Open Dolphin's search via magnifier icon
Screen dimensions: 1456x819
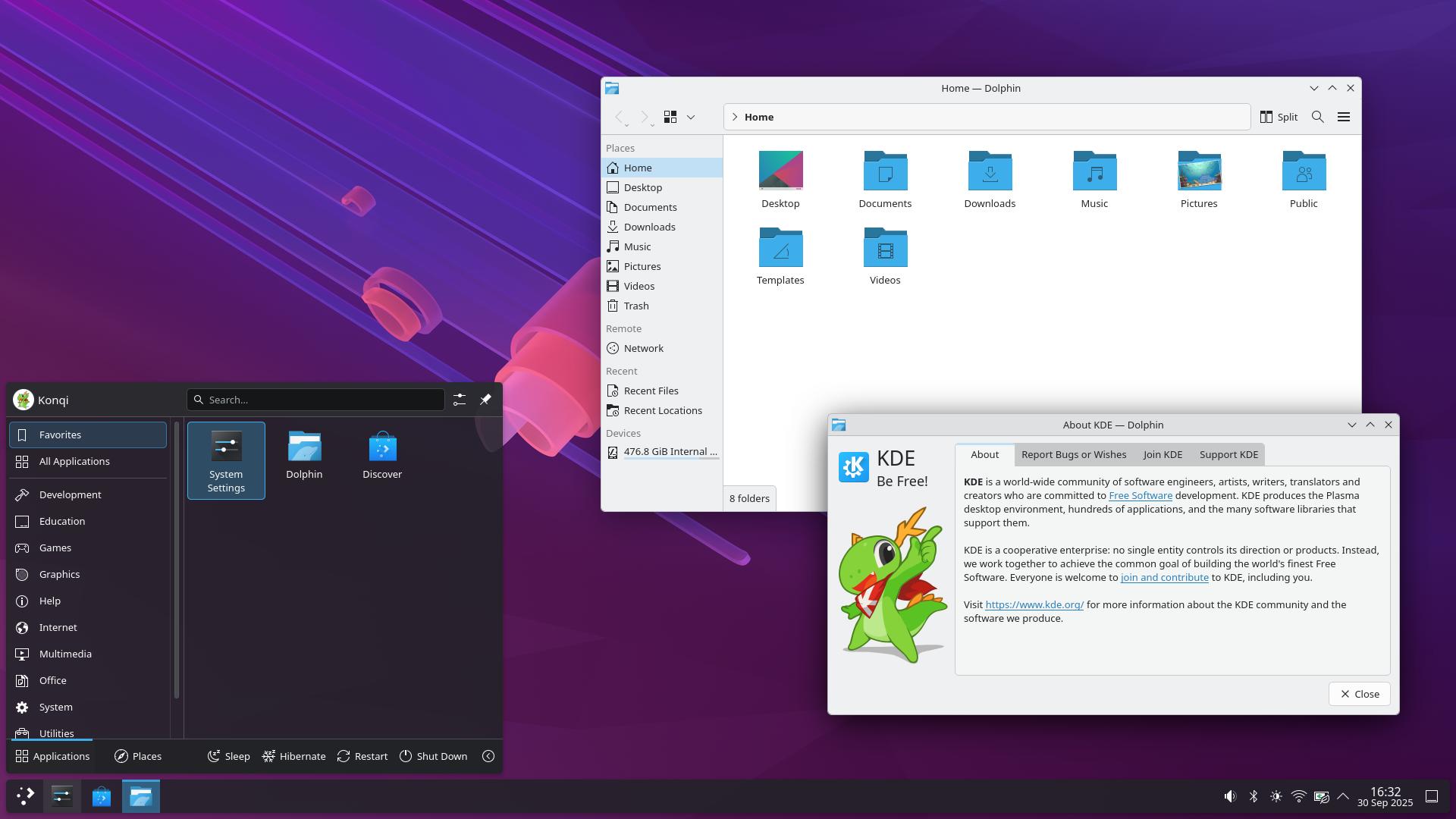pyautogui.click(x=1318, y=117)
